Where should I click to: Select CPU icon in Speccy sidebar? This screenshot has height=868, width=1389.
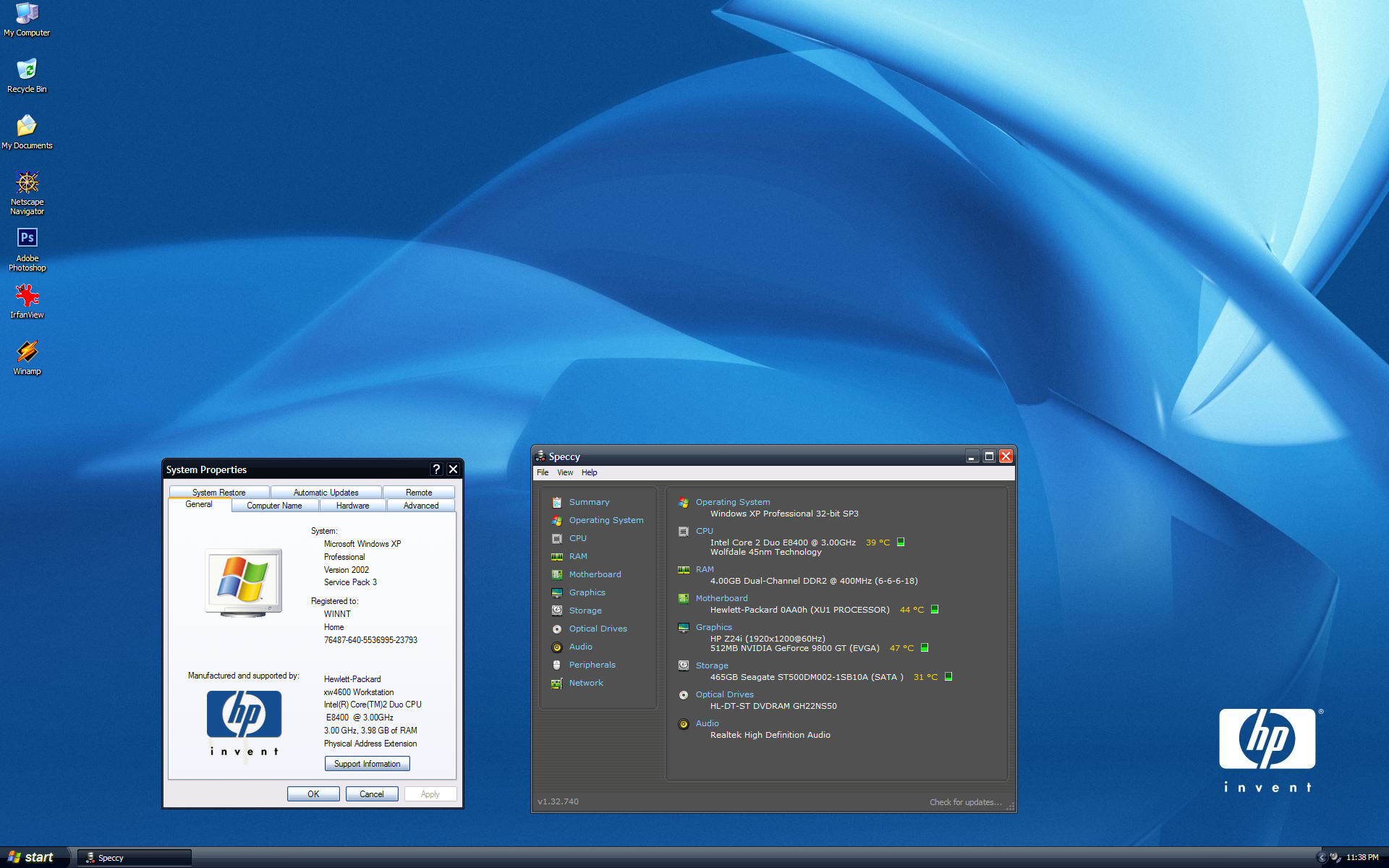557,538
